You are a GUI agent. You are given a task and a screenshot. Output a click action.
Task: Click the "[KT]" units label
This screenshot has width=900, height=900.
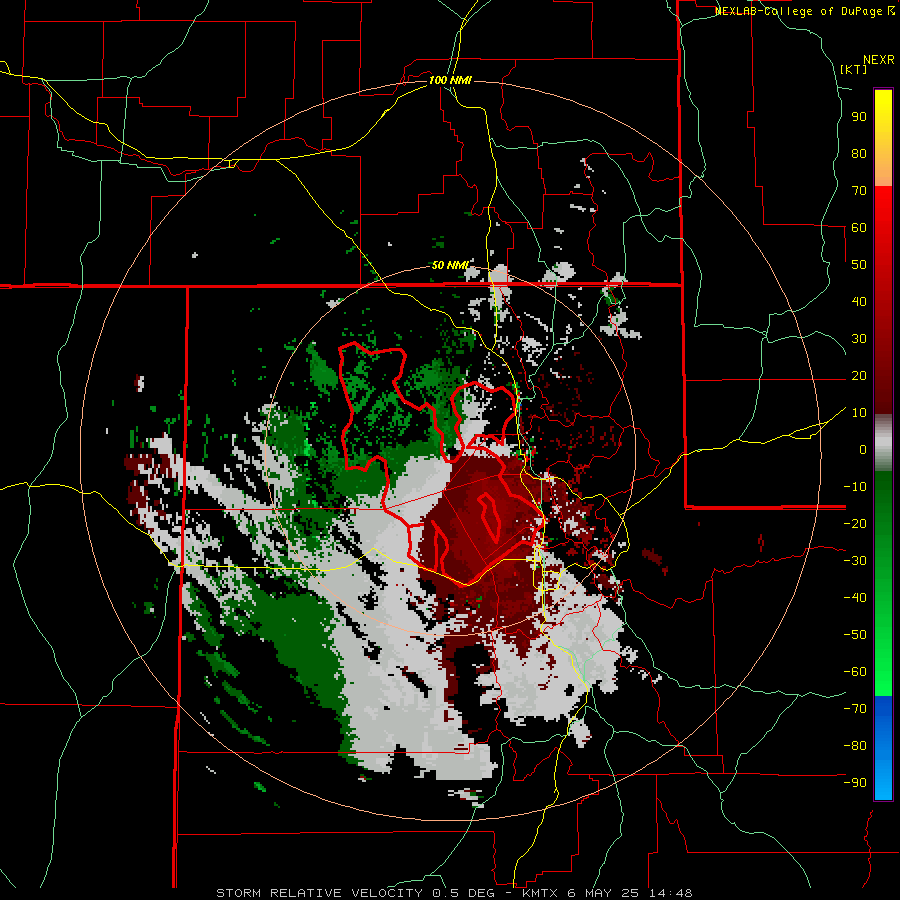854,69
